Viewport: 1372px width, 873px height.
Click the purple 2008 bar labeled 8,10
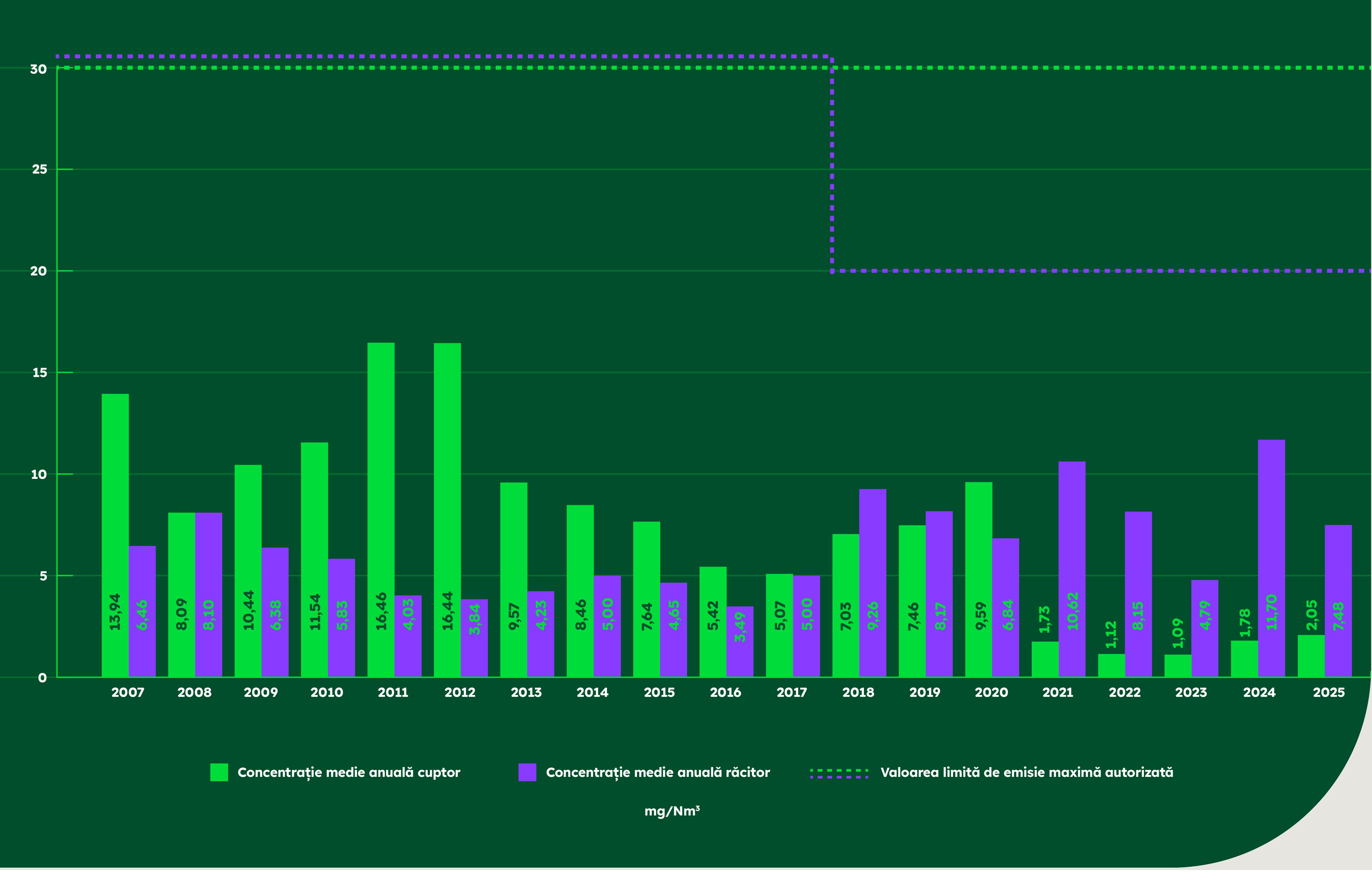coord(208,594)
